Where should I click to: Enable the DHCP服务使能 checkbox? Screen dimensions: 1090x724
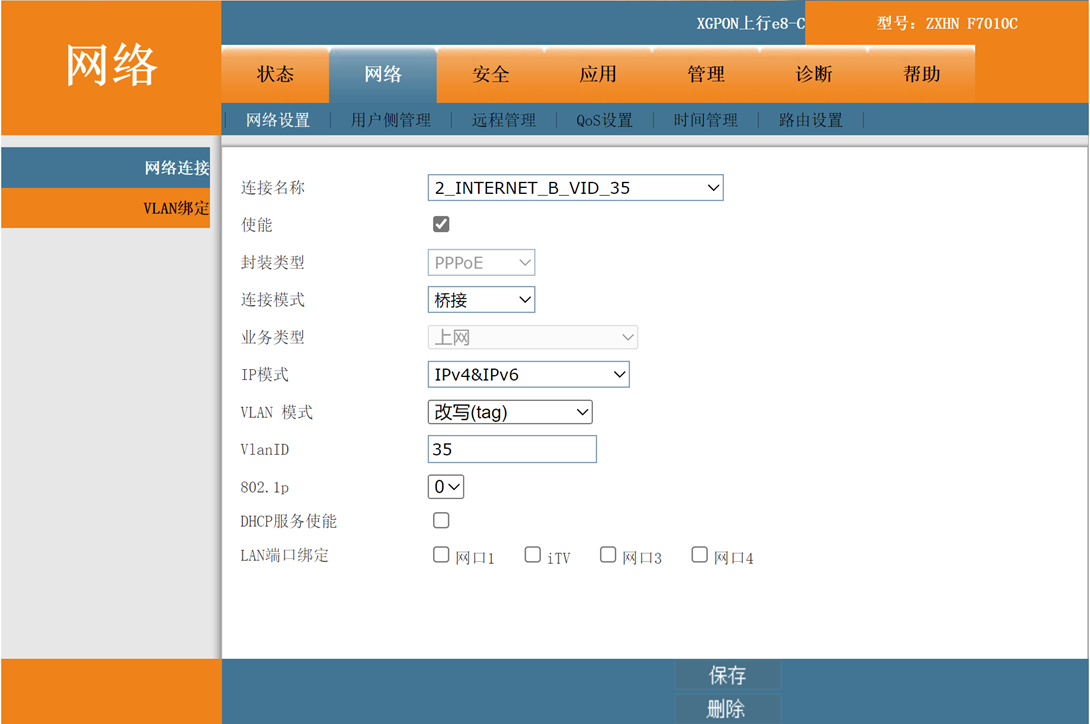click(441, 520)
